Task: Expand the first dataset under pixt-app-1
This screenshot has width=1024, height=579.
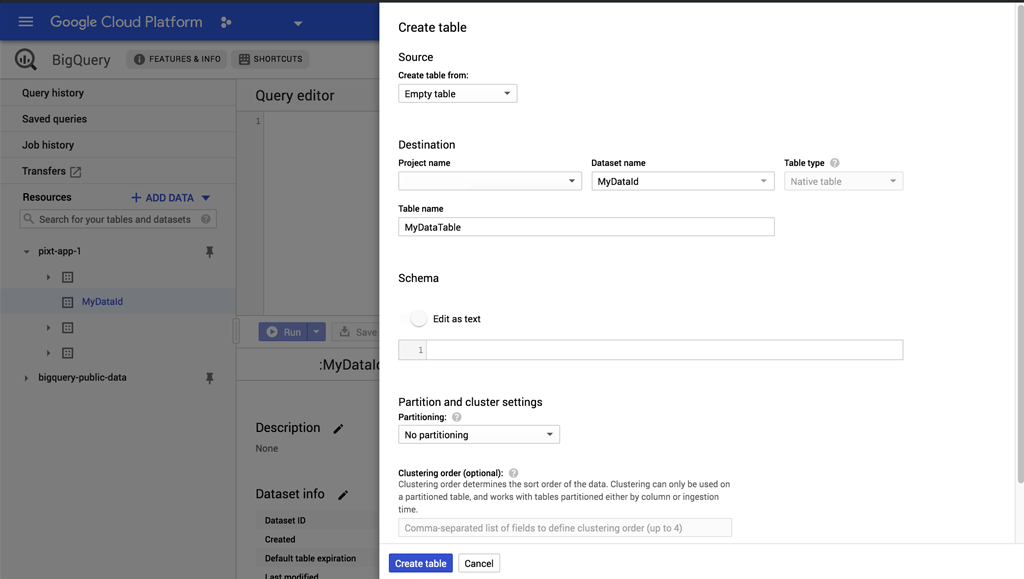Action: point(48,277)
